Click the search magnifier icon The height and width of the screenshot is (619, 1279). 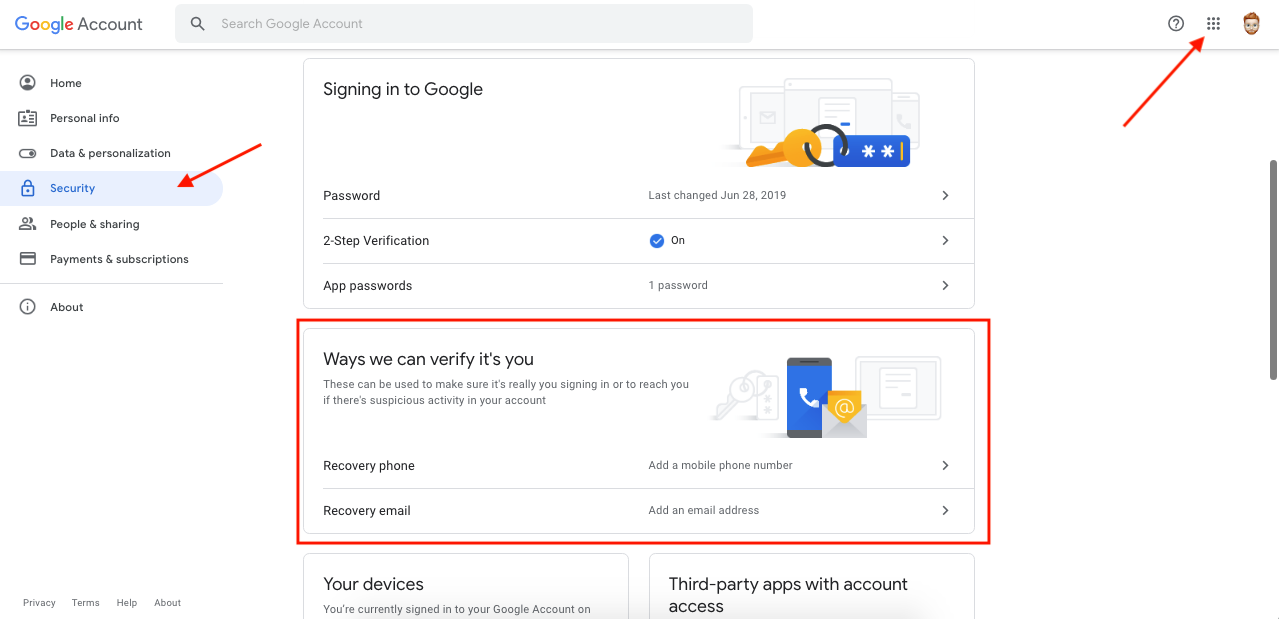point(198,24)
